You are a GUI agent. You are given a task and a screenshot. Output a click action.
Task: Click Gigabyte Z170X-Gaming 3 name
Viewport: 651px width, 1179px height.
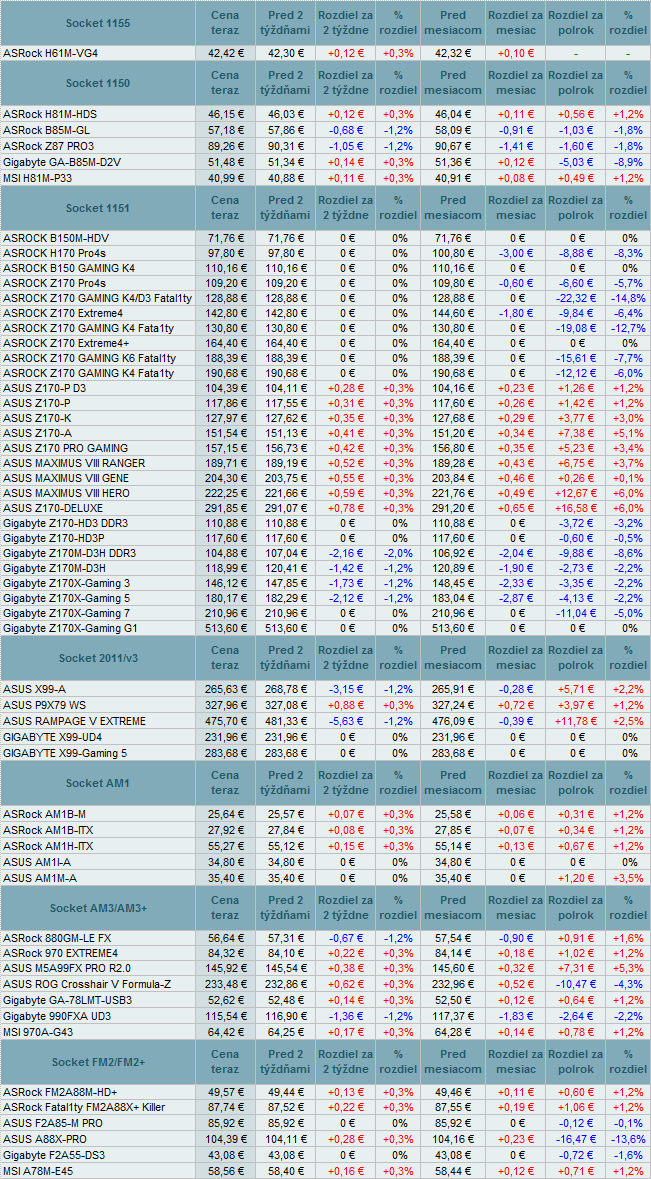click(66, 583)
